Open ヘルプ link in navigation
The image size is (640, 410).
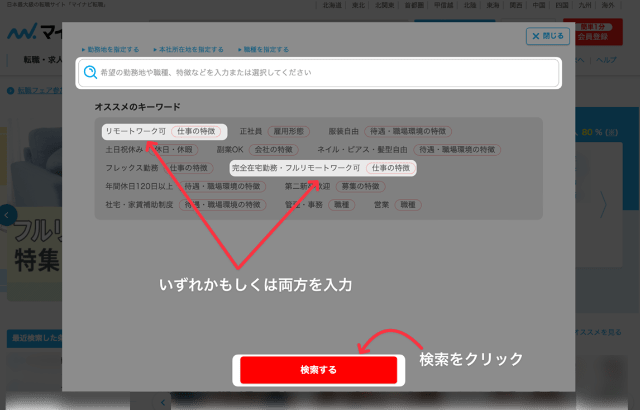pyautogui.click(x=606, y=60)
